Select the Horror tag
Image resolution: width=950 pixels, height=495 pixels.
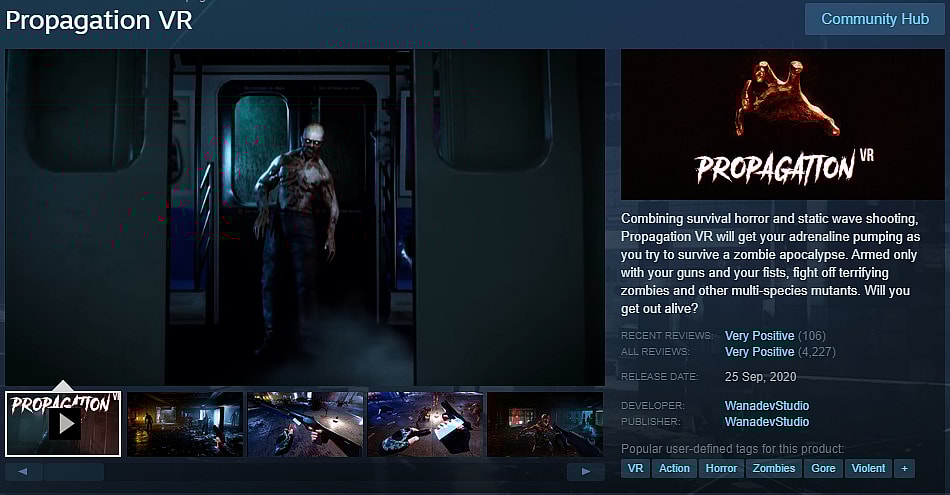pos(721,468)
